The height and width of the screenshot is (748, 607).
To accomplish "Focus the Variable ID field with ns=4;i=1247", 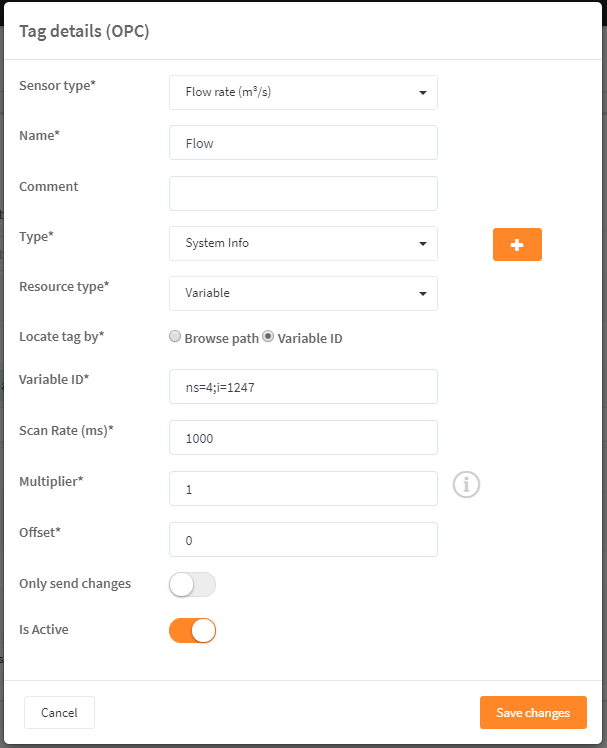I will click(x=303, y=386).
